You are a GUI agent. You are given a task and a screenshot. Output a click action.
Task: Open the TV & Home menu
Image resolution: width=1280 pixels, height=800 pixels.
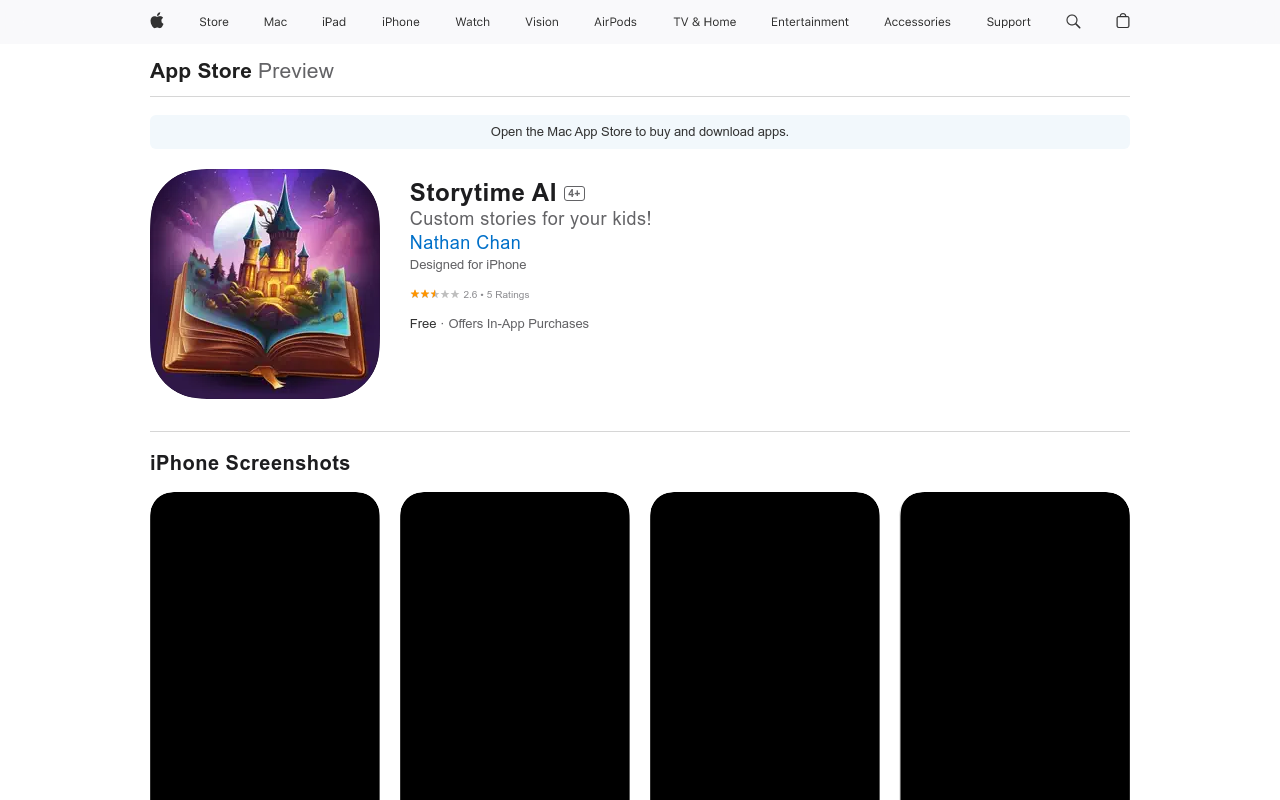[x=705, y=22]
